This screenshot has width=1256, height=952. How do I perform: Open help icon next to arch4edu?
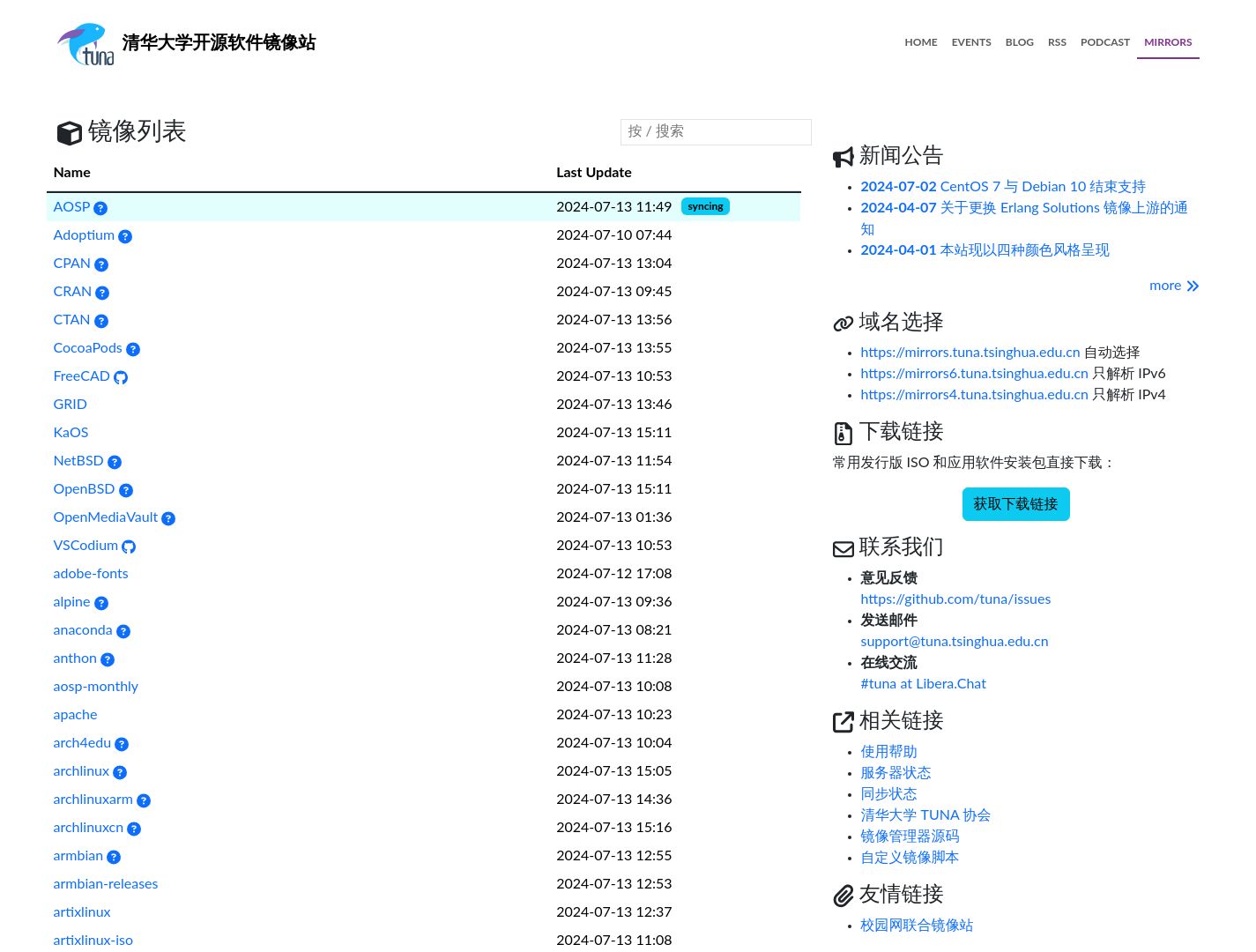point(122,744)
